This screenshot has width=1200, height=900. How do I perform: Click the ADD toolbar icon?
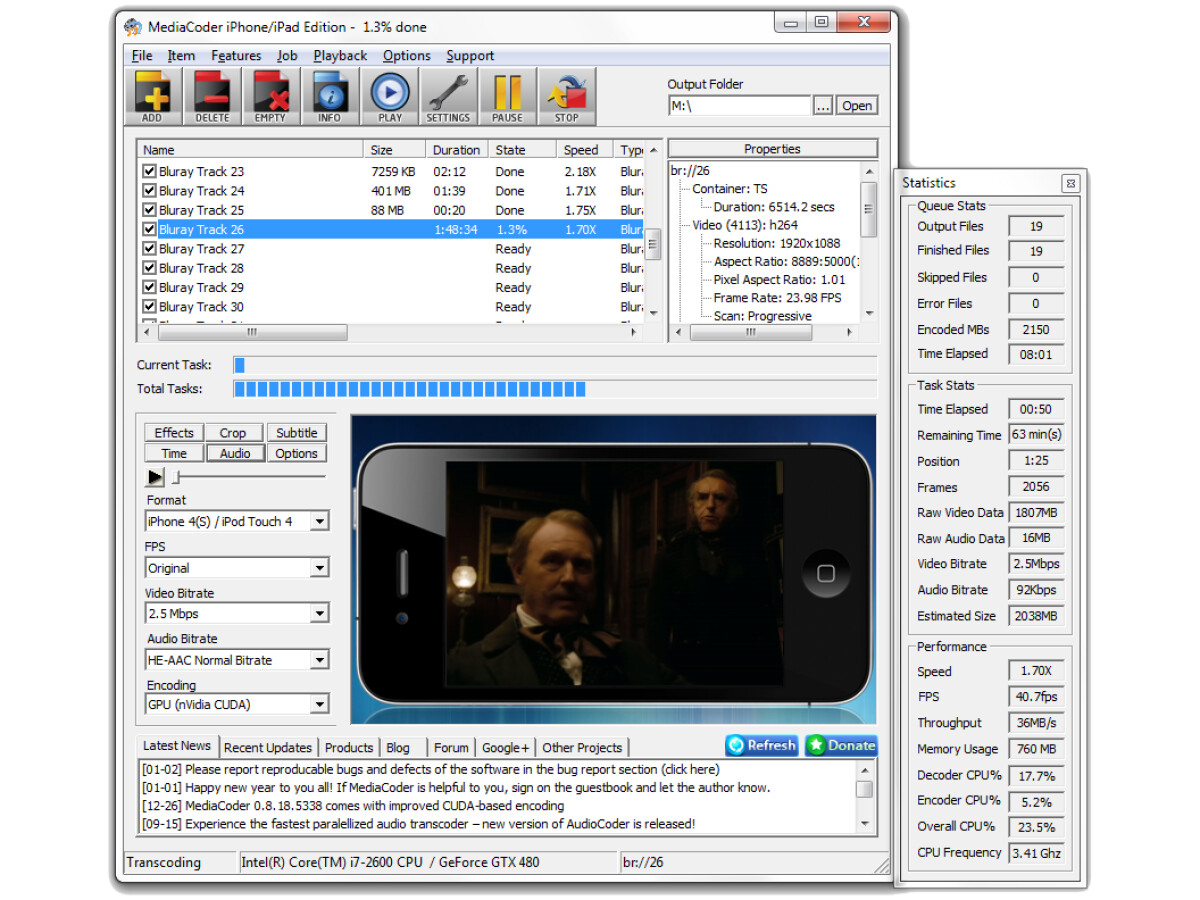(152, 96)
